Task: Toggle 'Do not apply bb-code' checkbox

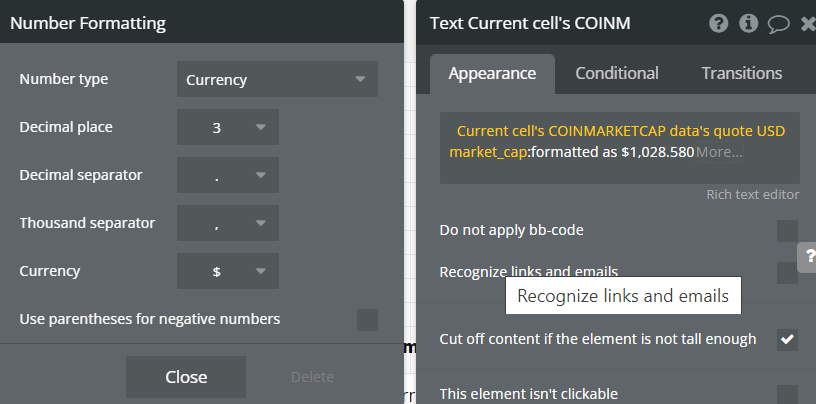Action: [788, 231]
